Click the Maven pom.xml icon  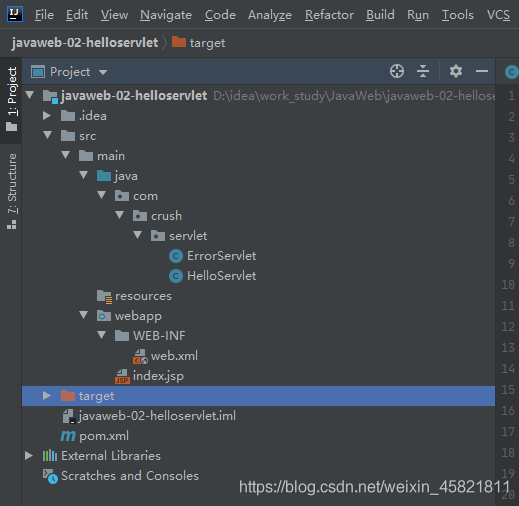tap(68, 436)
